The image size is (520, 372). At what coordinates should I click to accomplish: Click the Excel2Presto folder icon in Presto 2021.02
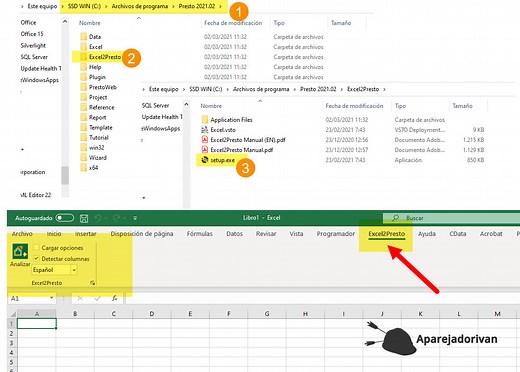coord(83,57)
